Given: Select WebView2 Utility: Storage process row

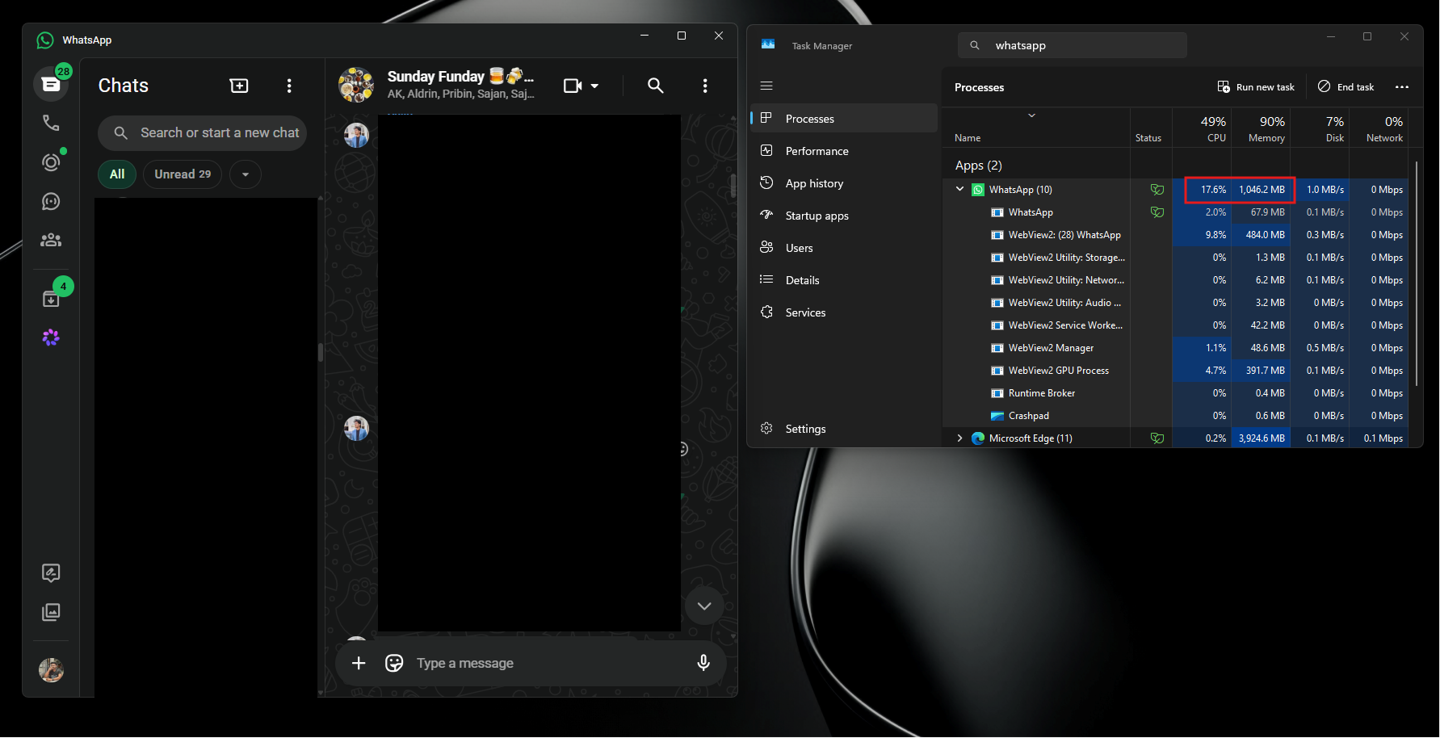Looking at the screenshot, I should 1175,257.
